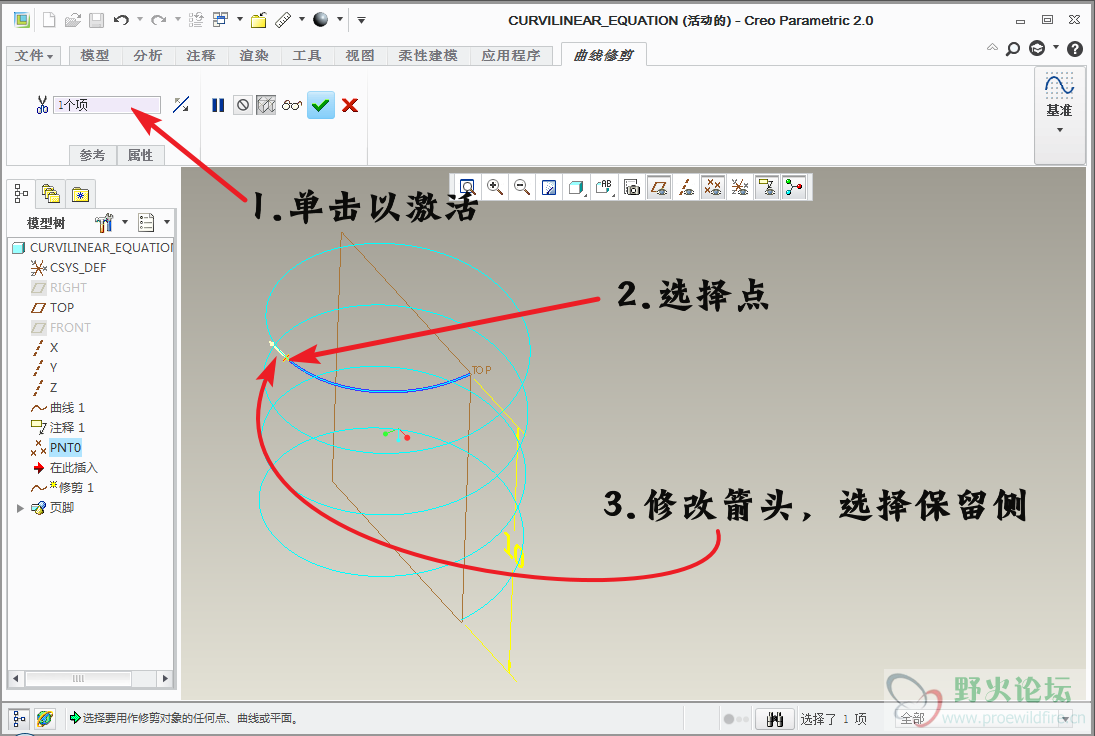The width and height of the screenshot is (1095, 736).
Task: Switch to the 工具 ribbon tab
Action: (307, 55)
